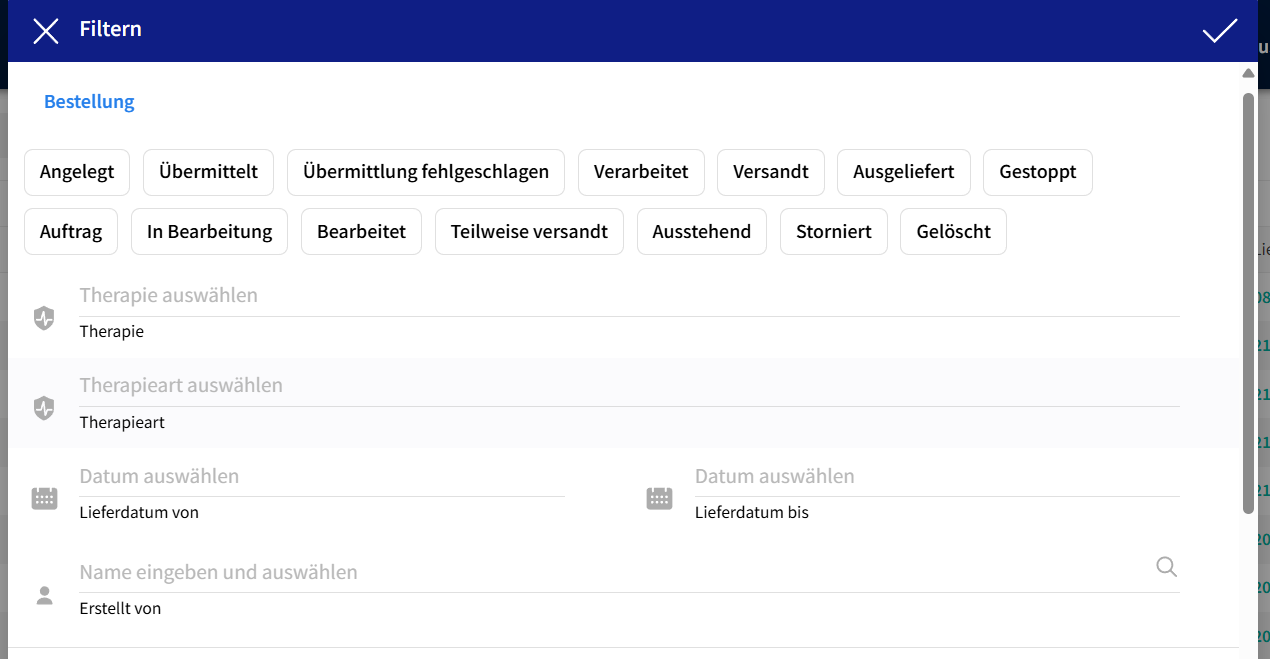The image size is (1270, 659).
Task: Open calendar icon for Lieferdatum von
Action: coord(44,498)
